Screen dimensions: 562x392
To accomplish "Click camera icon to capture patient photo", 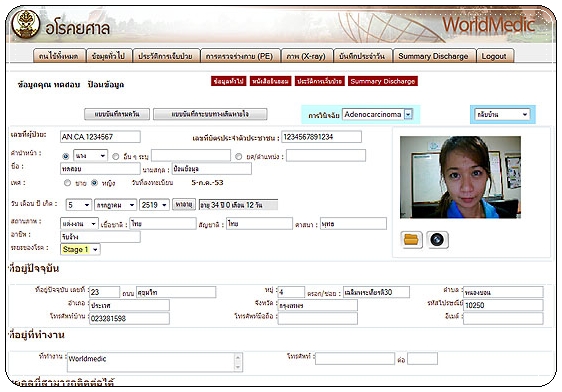I will [x=437, y=240].
